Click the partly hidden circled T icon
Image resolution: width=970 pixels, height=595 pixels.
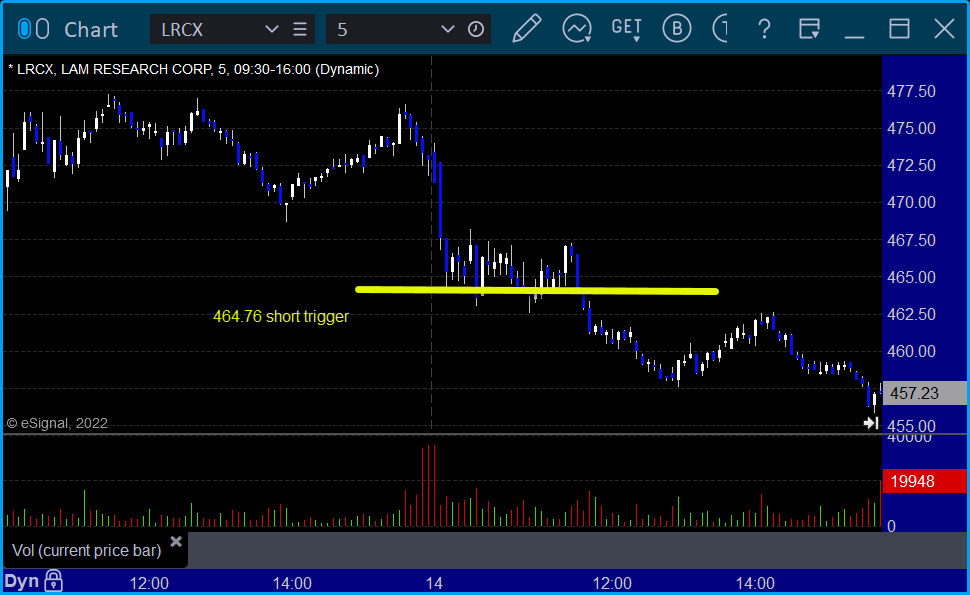coord(720,28)
